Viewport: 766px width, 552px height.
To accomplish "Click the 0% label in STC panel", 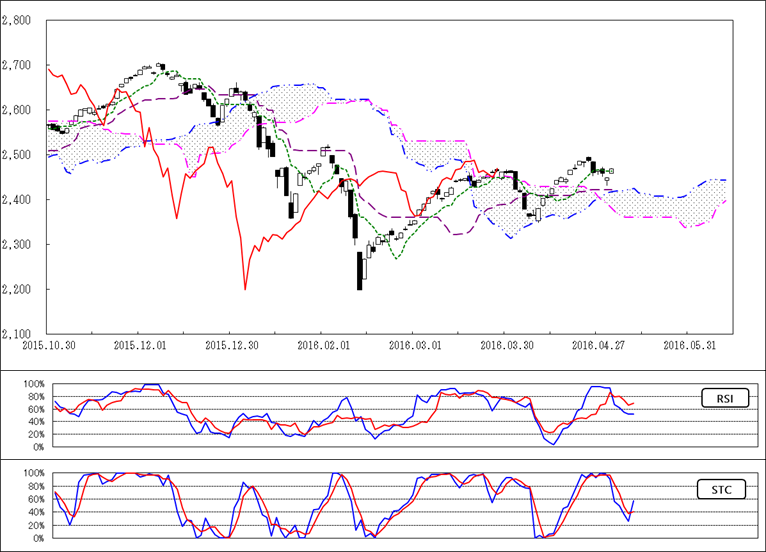I will (x=37, y=539).
